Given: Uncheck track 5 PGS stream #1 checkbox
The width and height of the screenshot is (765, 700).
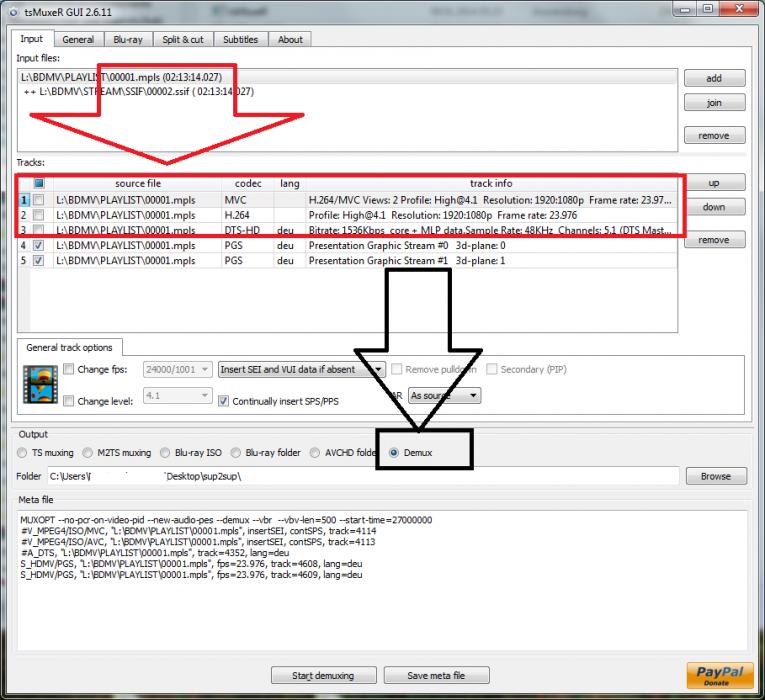Looking at the screenshot, I should pos(39,260).
